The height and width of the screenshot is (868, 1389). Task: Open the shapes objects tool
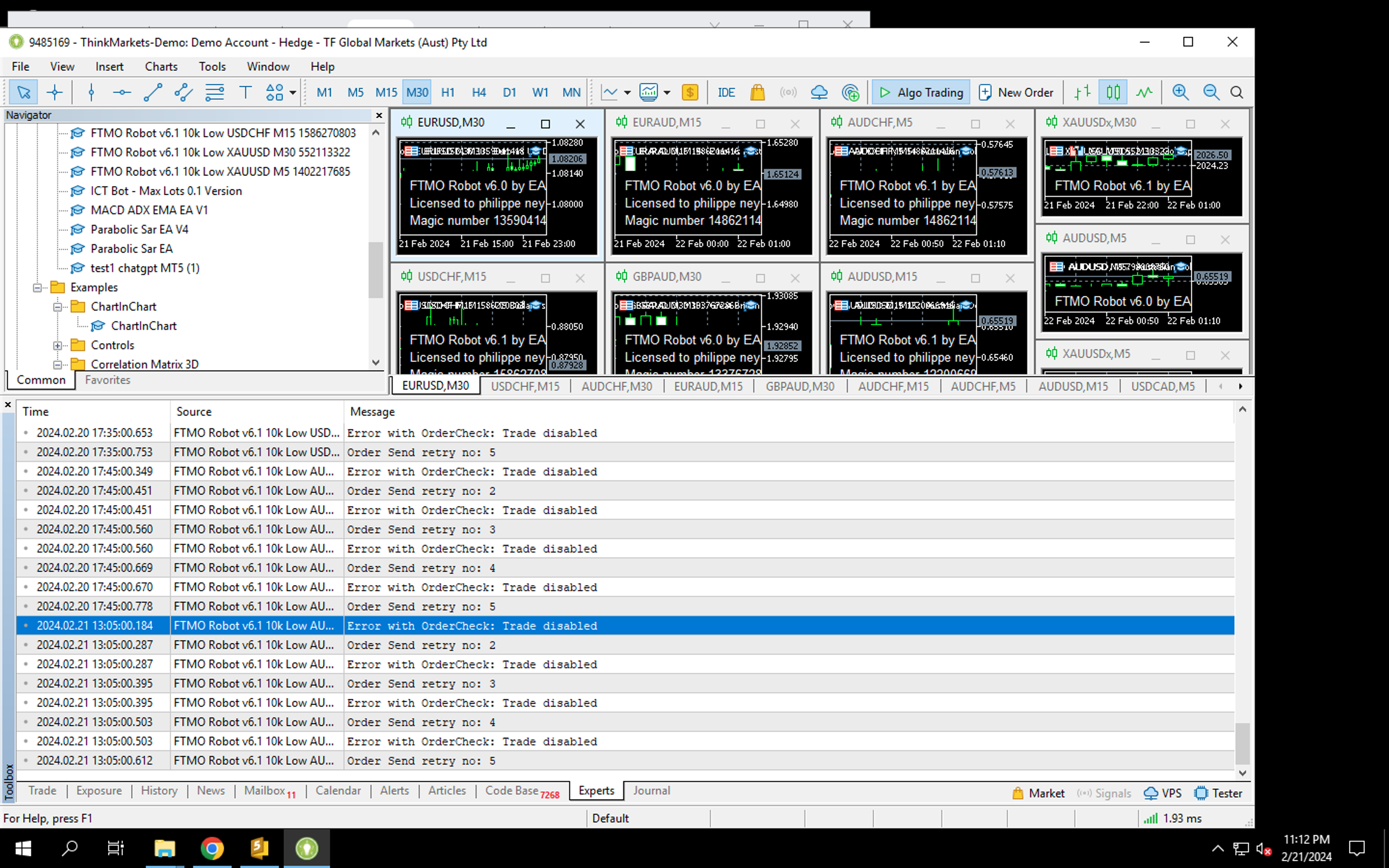pos(274,93)
